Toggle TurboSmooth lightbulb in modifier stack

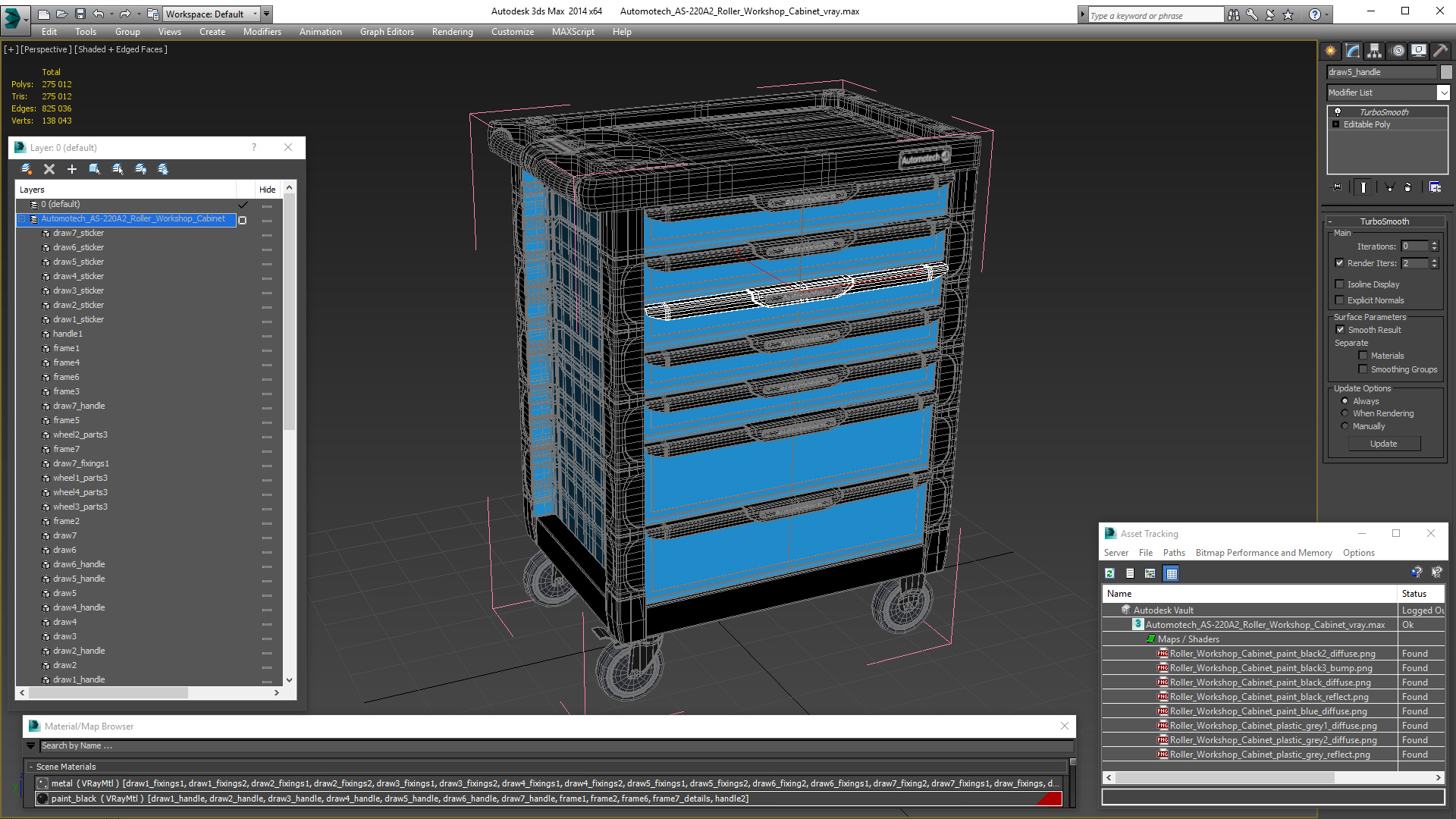click(1338, 112)
